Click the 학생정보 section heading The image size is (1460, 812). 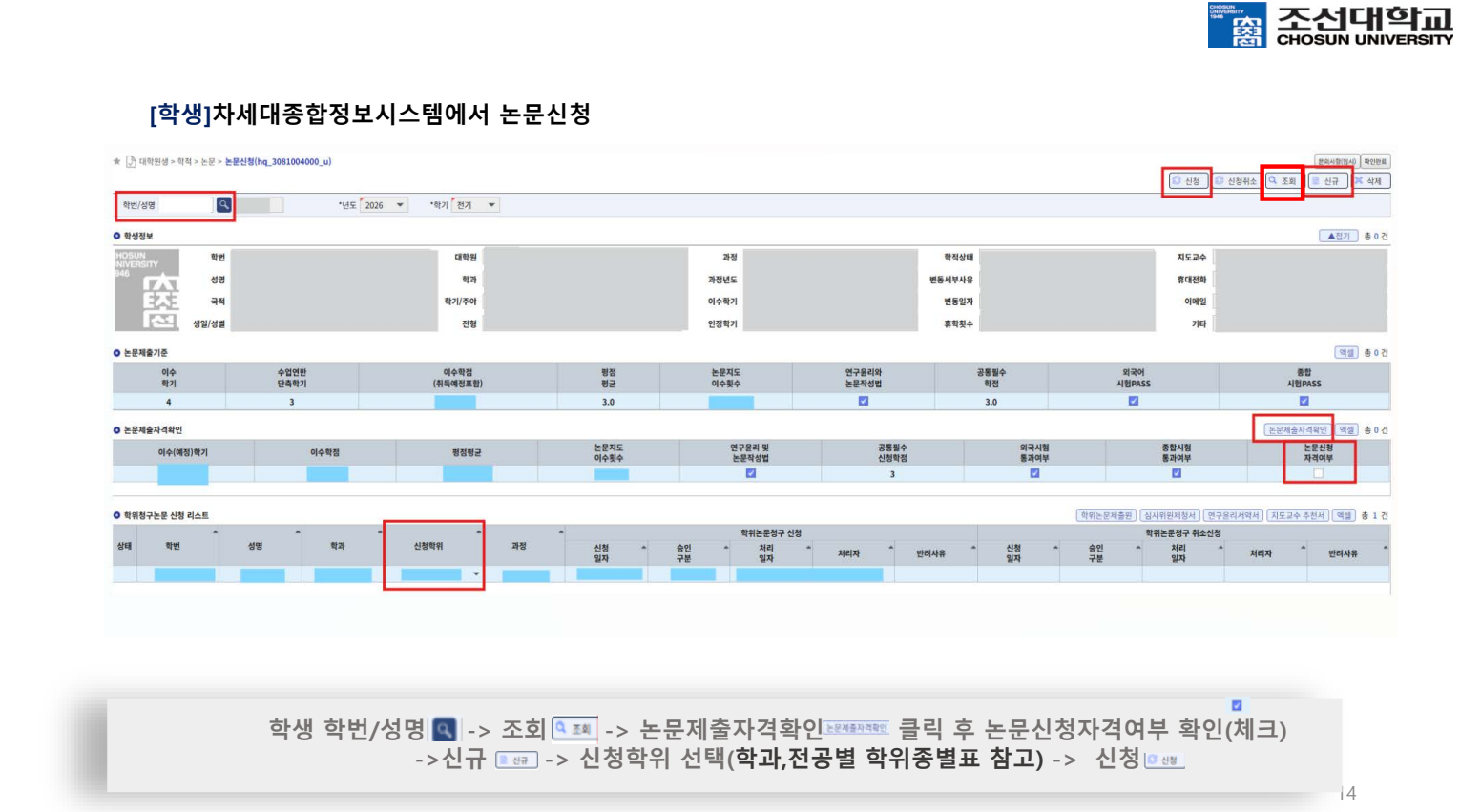(x=137, y=236)
